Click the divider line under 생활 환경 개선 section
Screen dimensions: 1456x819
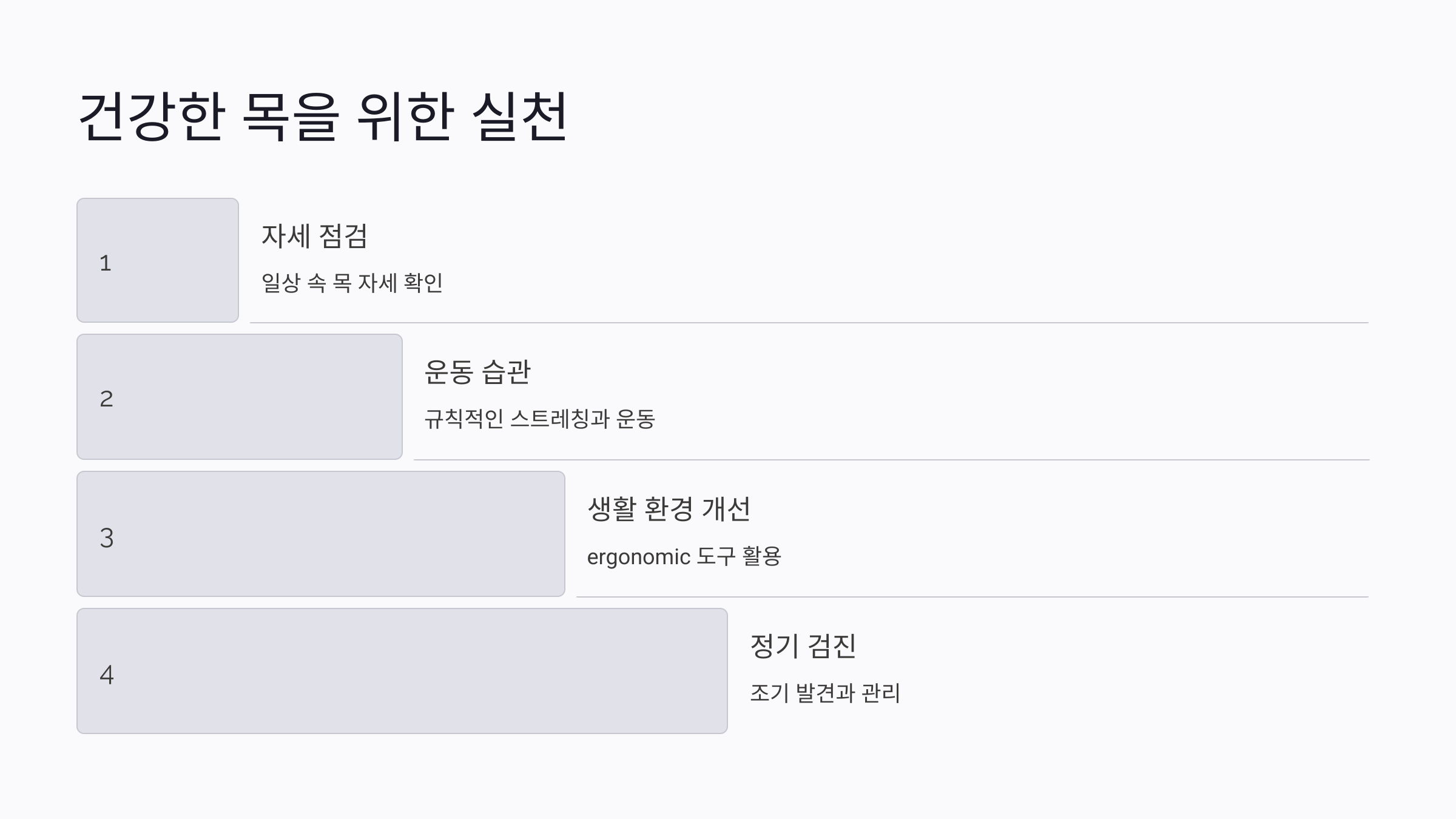972,597
